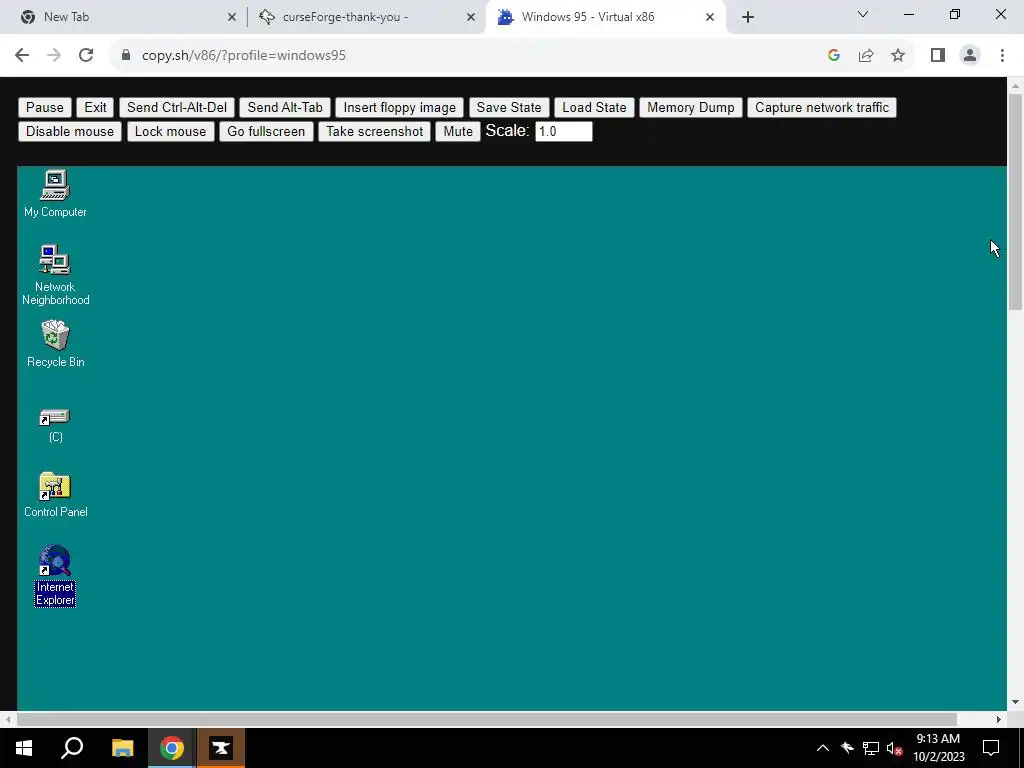Click Capture network traffic
This screenshot has height=768, width=1024.
(x=822, y=107)
